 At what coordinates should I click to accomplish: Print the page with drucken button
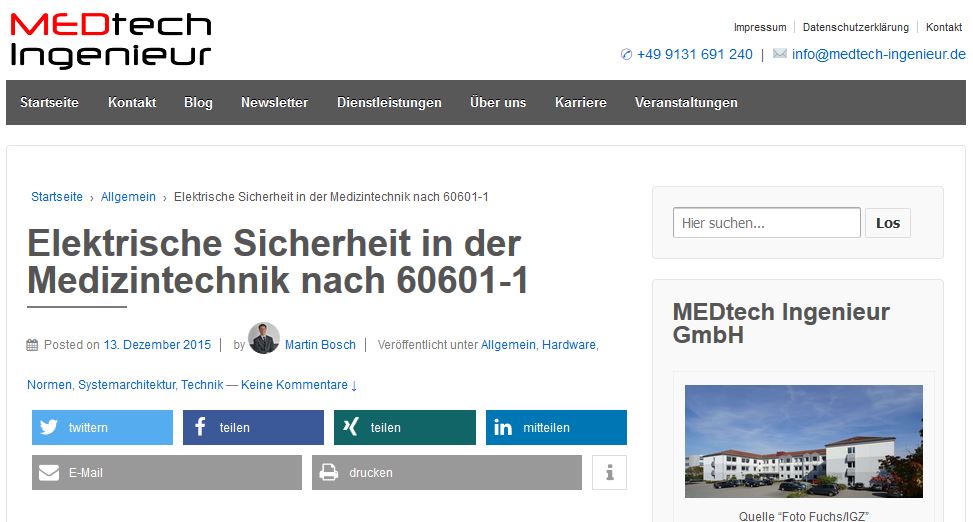pos(446,472)
